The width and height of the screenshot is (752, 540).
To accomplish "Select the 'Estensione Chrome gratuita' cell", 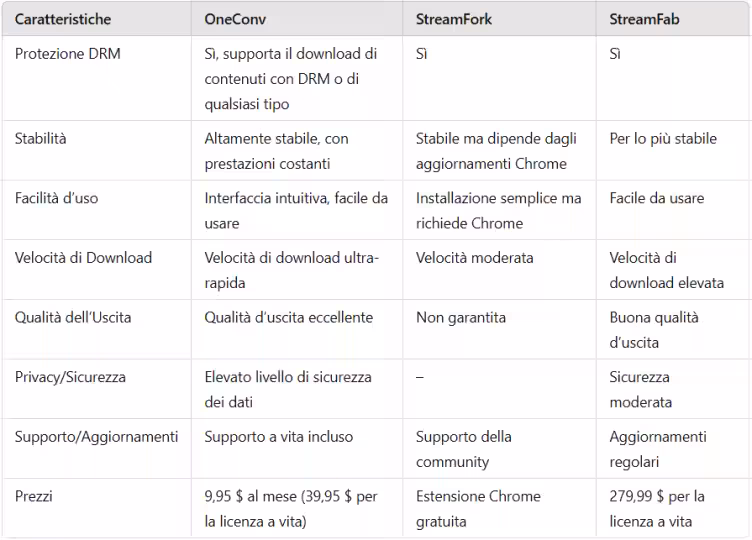I will point(478,509).
